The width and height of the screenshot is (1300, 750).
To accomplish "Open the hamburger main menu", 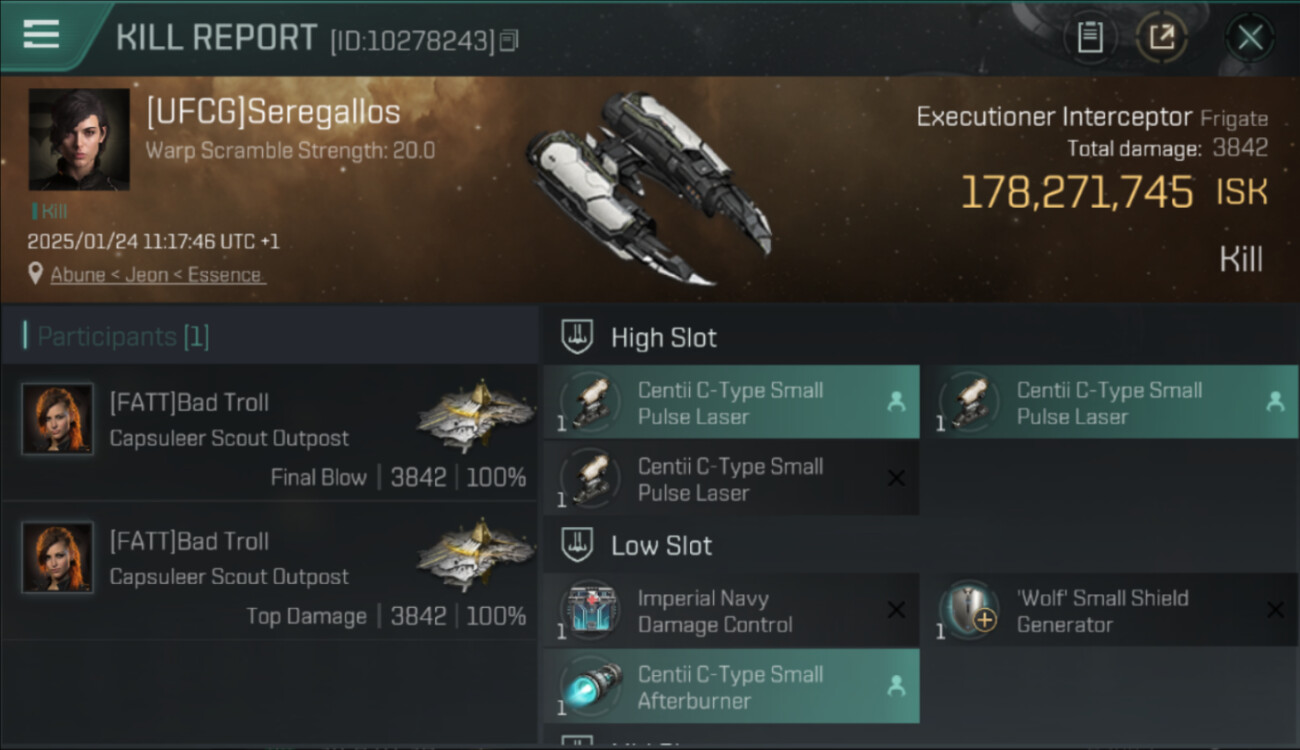I will (x=41, y=35).
